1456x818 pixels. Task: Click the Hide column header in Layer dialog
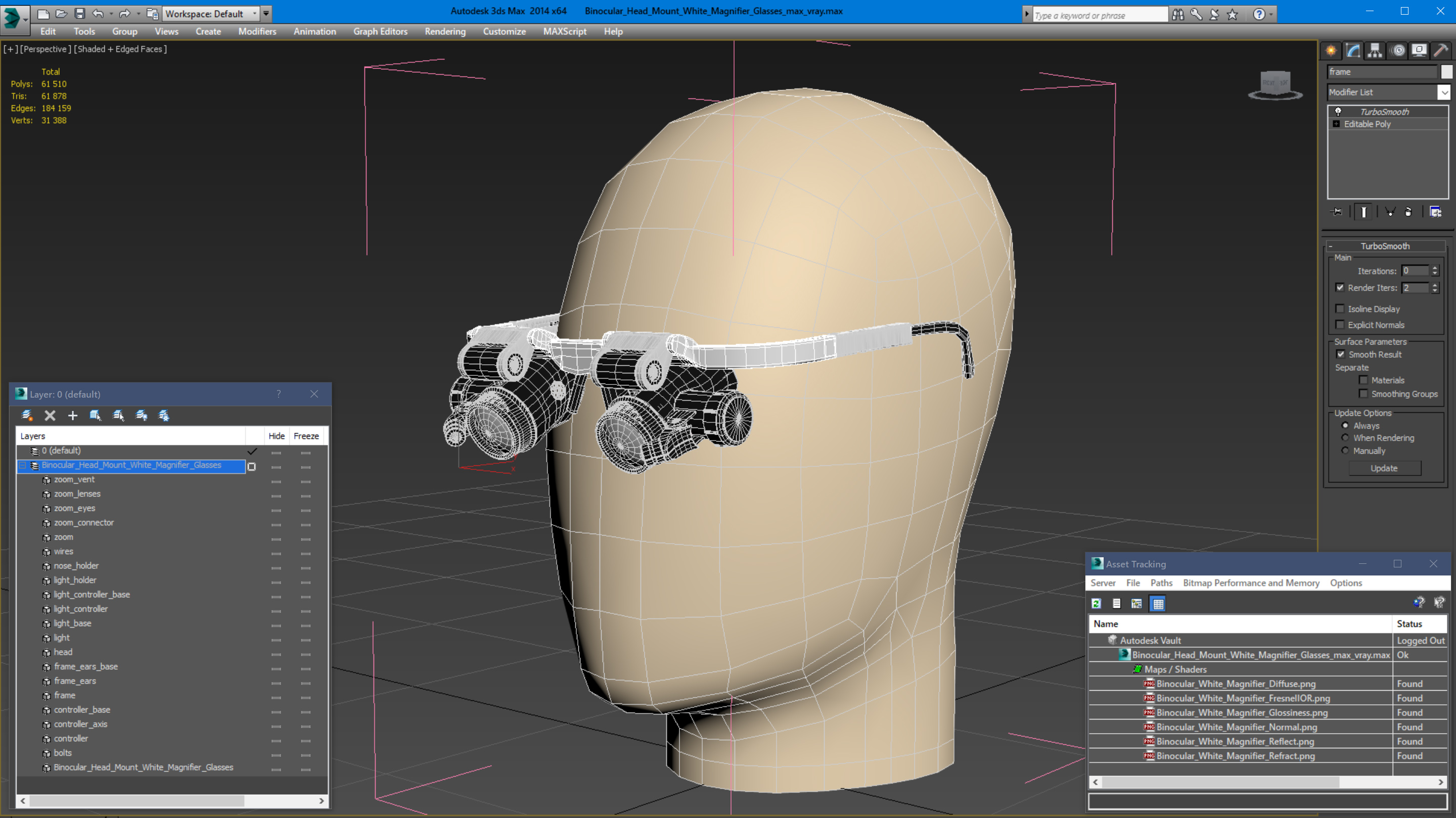click(x=277, y=436)
